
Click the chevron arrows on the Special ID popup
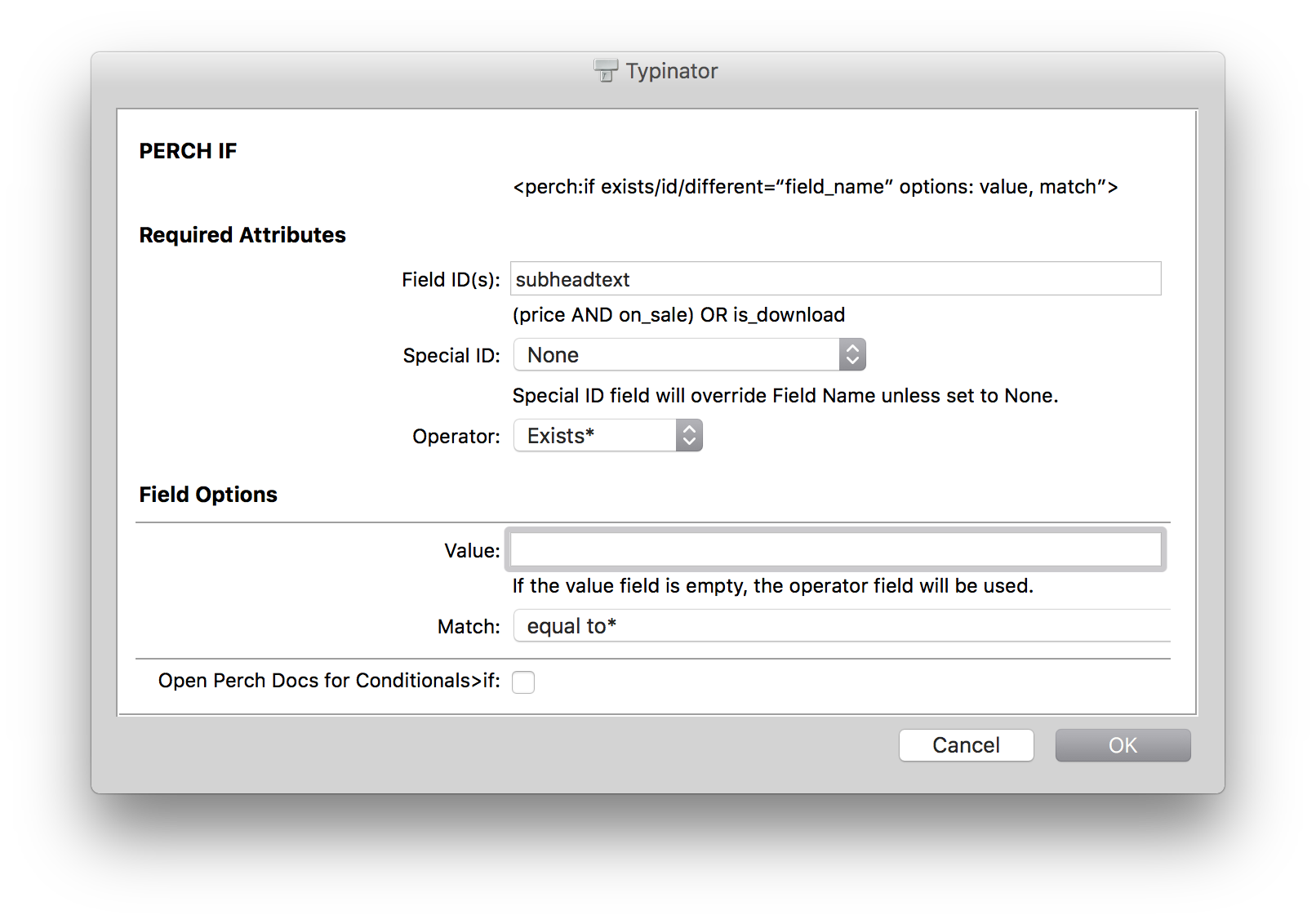[x=852, y=355]
